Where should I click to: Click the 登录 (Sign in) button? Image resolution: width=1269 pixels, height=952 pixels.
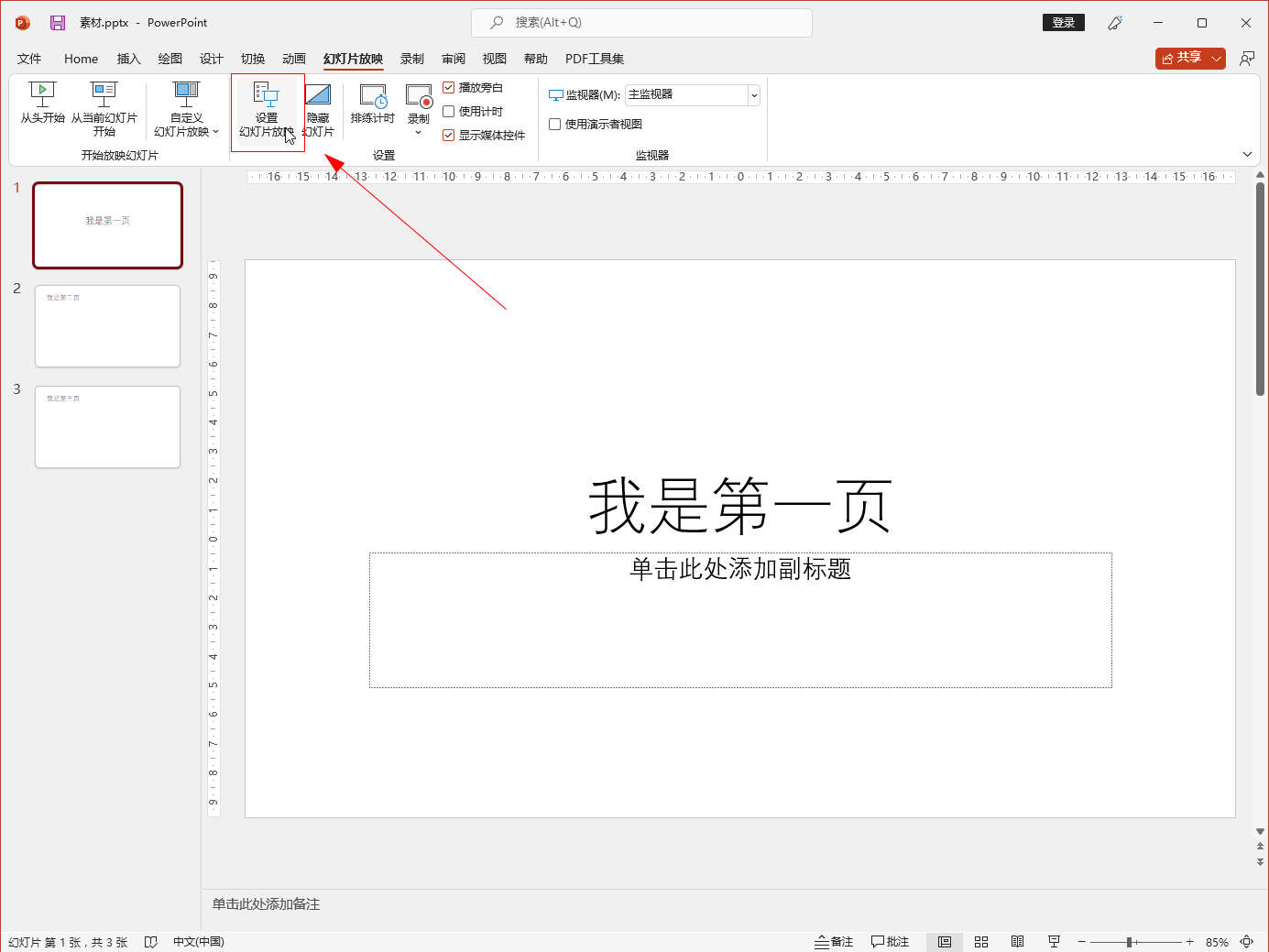1064,23
